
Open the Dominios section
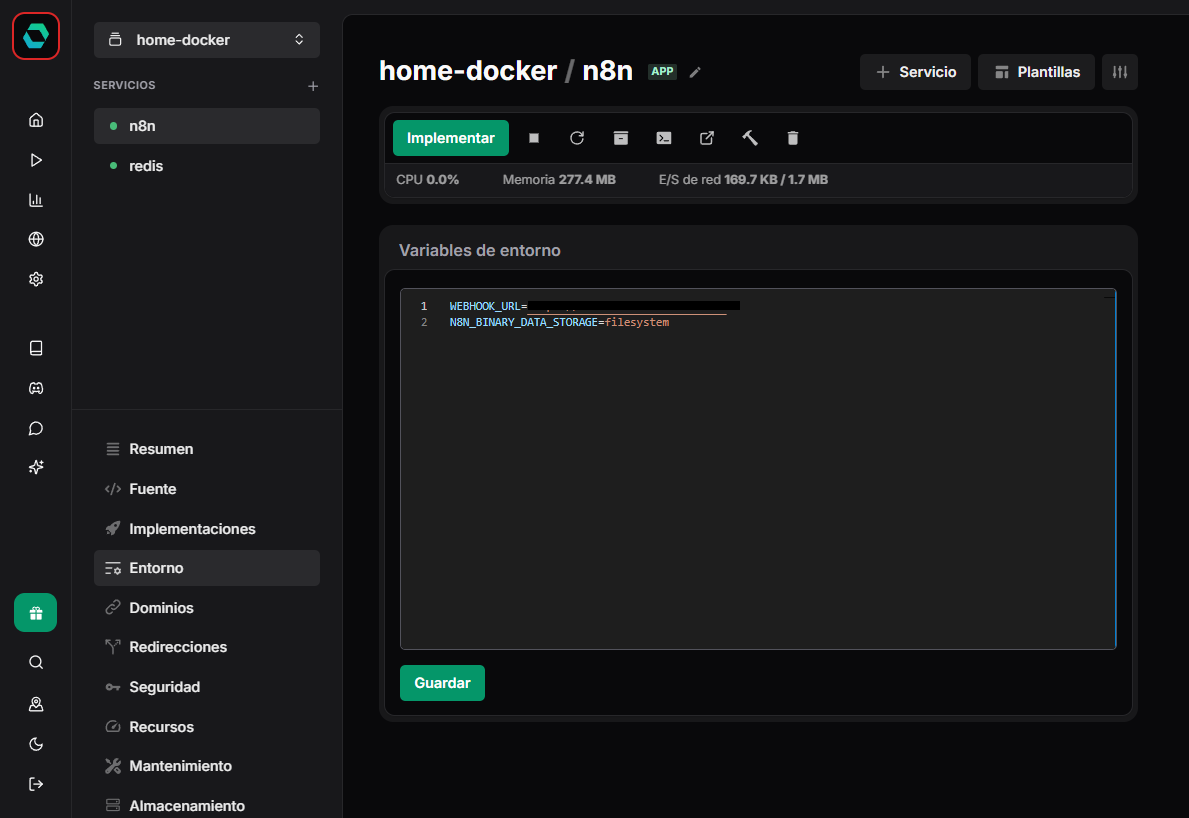pos(207,608)
